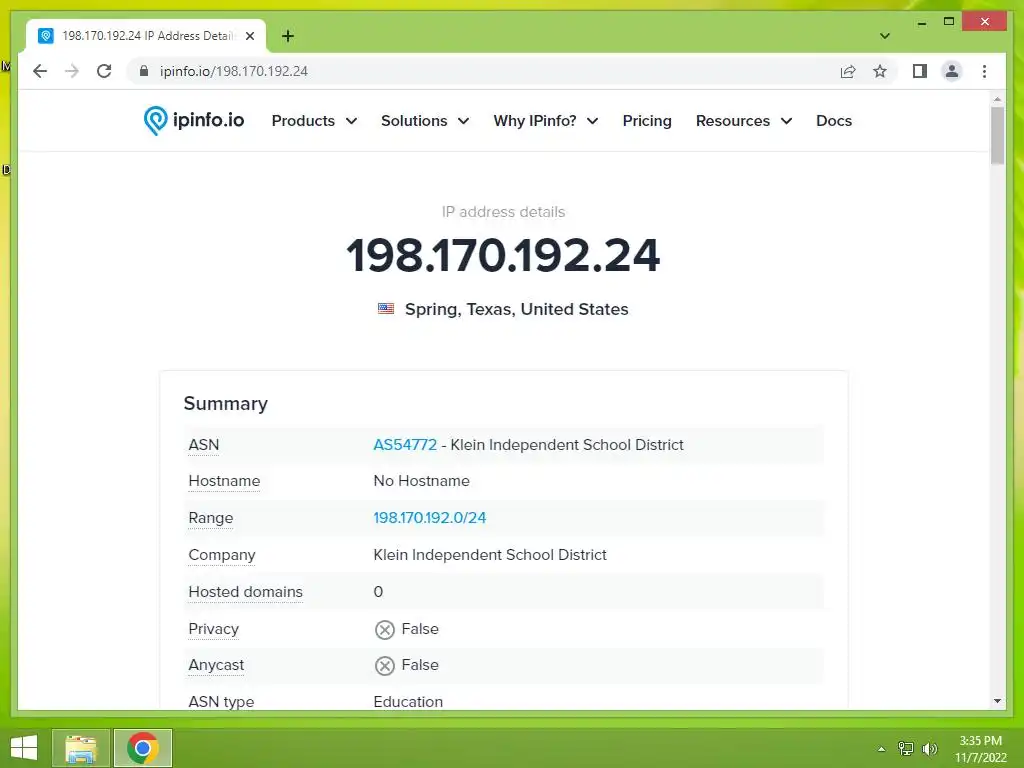Click the ASN label in the Summary
The image size is (1024, 768).
tap(204, 445)
